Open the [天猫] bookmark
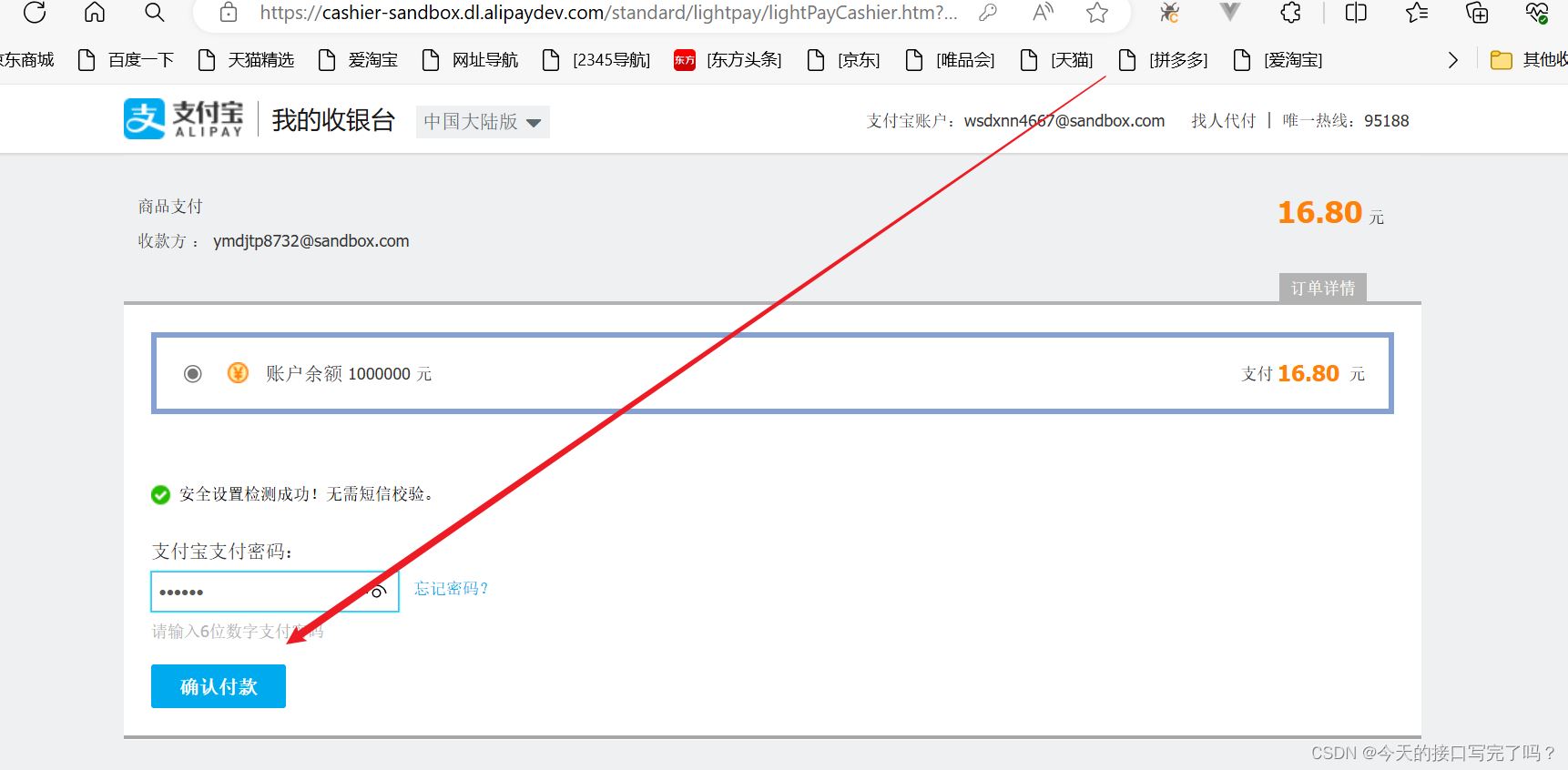The image size is (1568, 770). click(x=1057, y=60)
